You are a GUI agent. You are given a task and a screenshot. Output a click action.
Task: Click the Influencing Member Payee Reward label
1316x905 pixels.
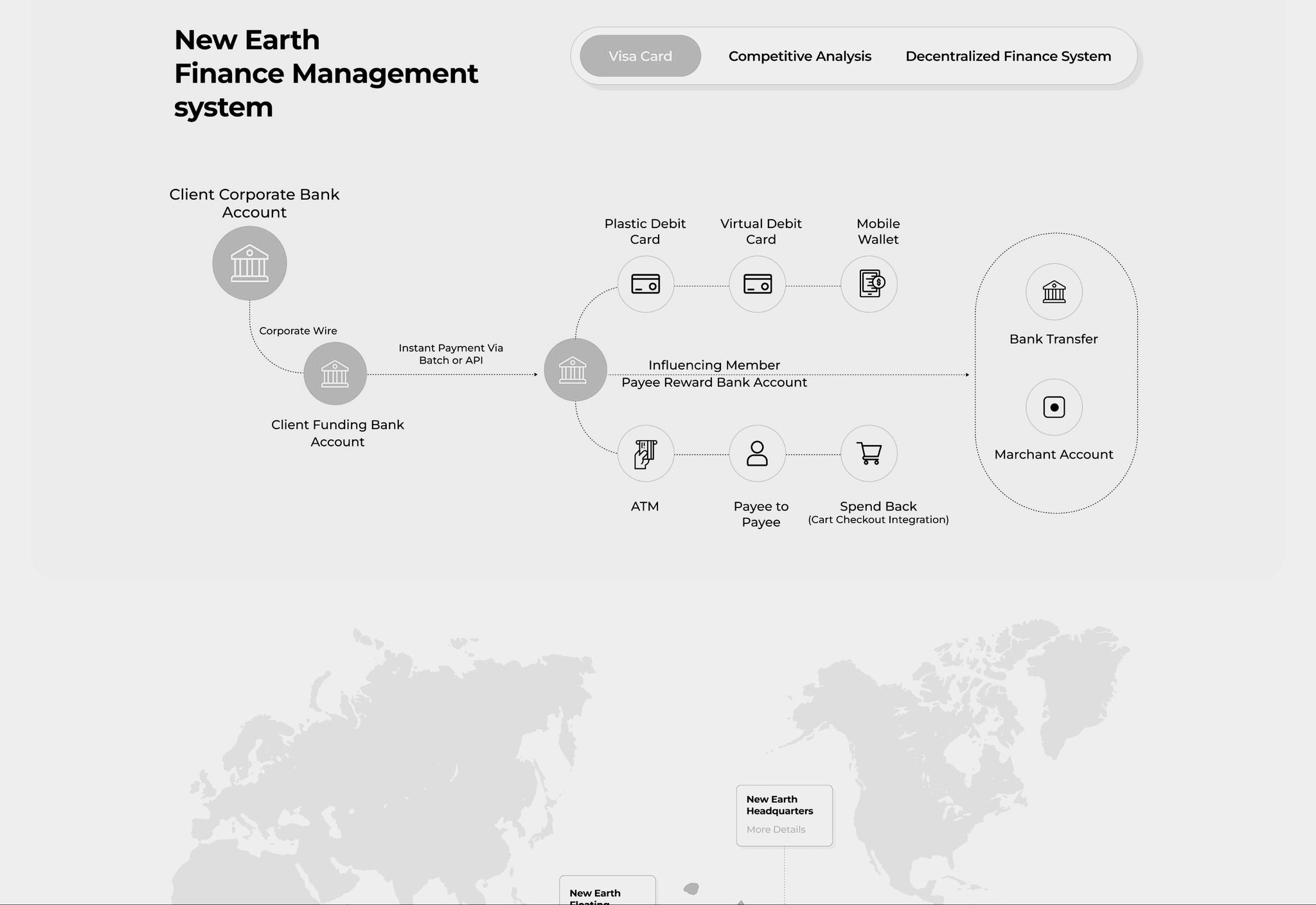pos(714,373)
